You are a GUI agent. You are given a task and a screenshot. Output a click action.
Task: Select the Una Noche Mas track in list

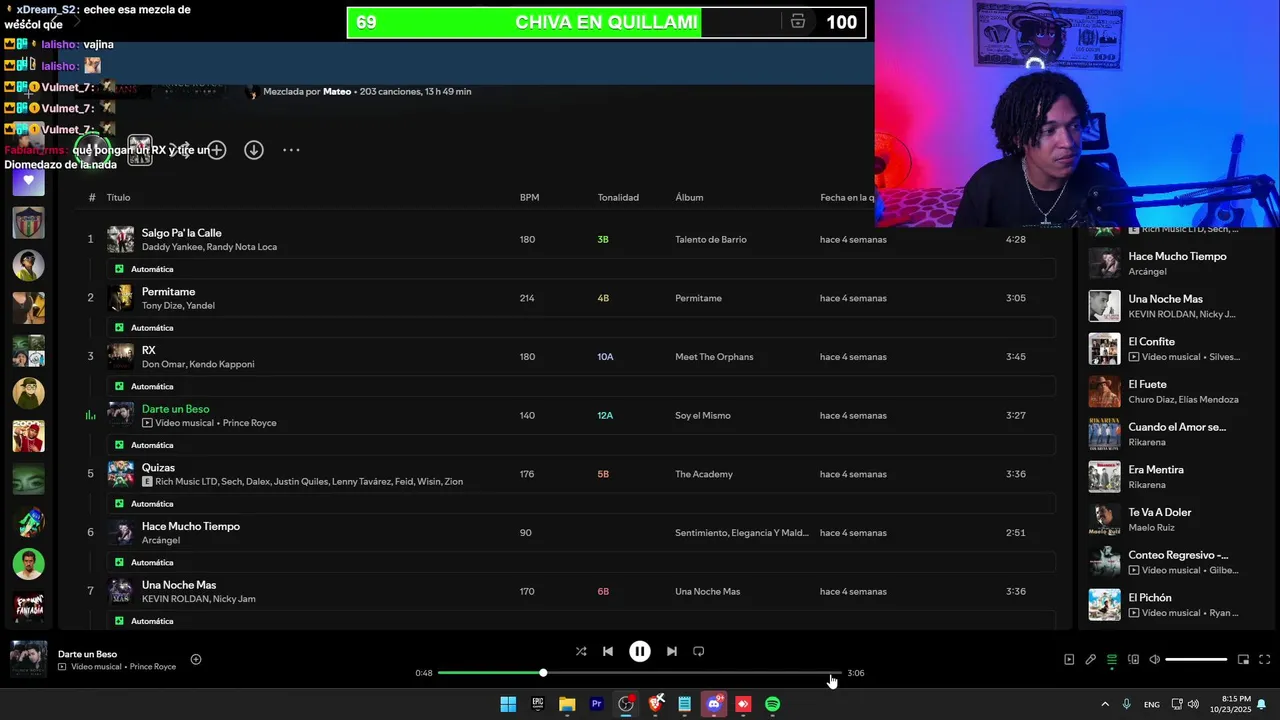[179, 585]
